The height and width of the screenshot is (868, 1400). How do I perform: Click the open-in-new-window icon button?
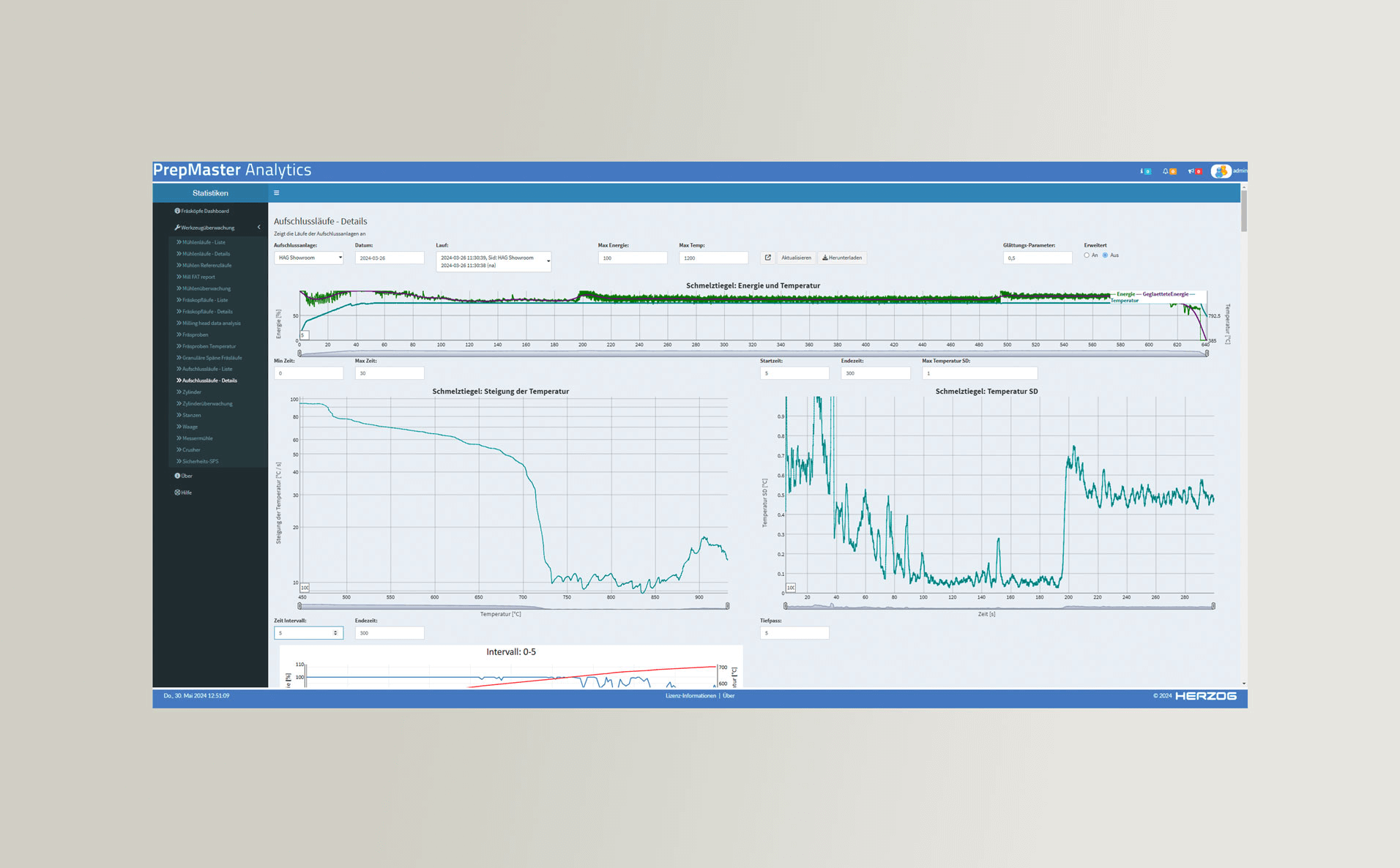click(x=767, y=258)
